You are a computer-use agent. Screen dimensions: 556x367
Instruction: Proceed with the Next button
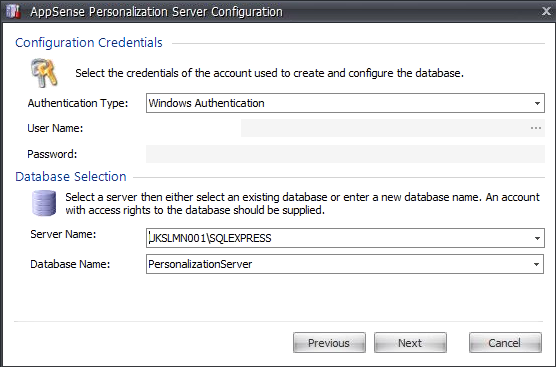click(x=410, y=343)
